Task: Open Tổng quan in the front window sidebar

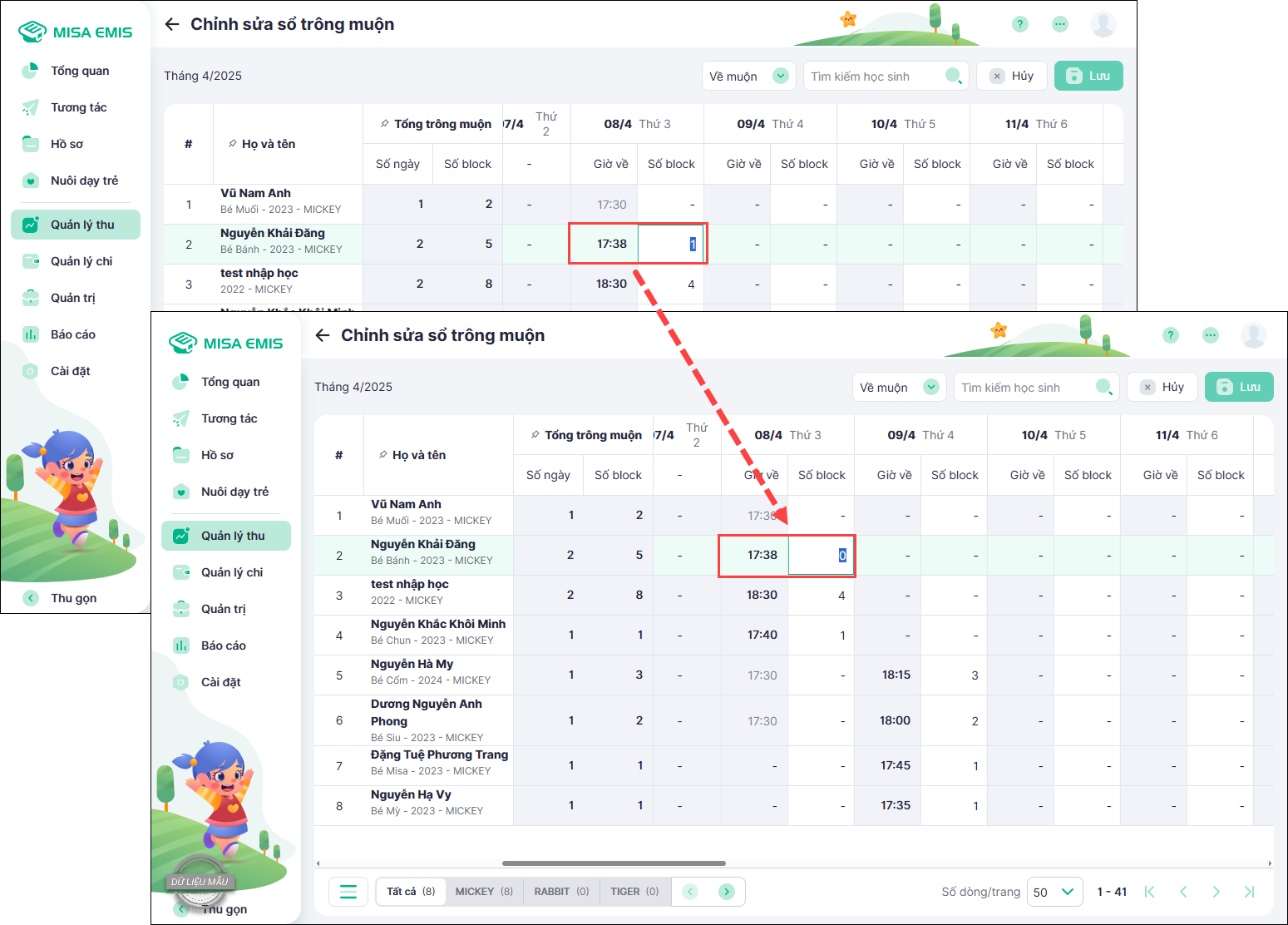Action: point(225,382)
